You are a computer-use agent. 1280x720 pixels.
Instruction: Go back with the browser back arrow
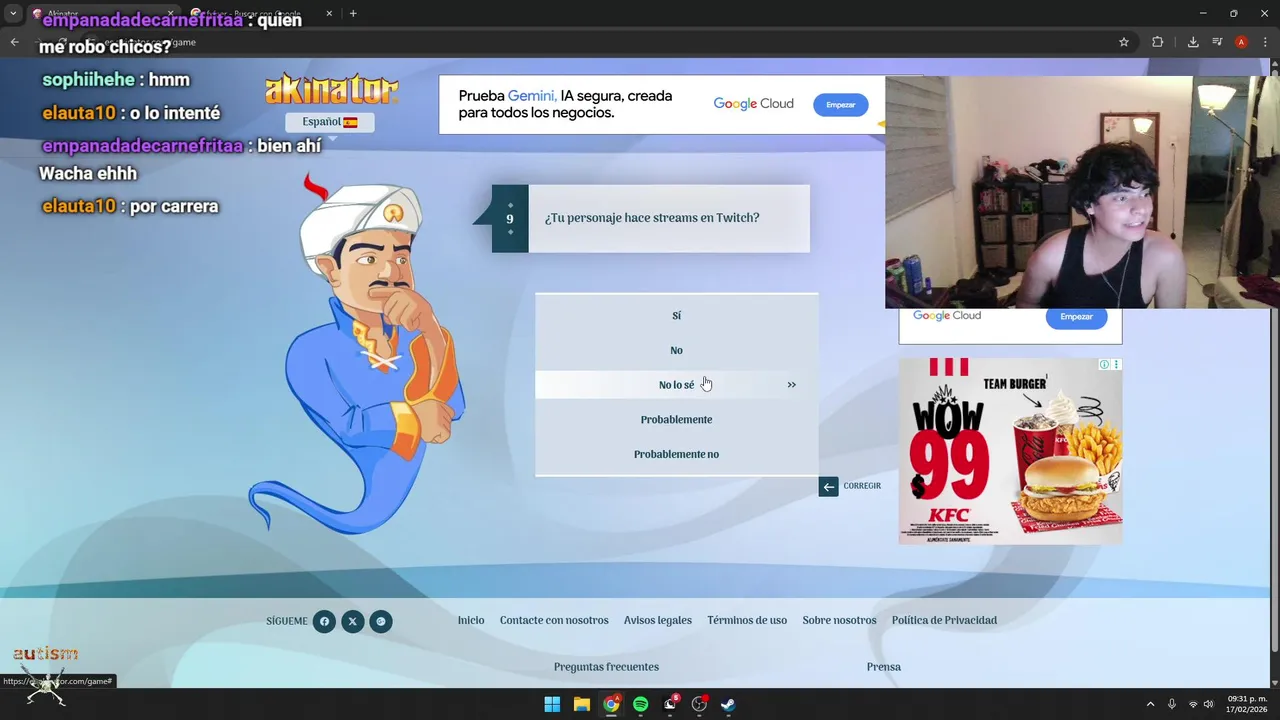tap(14, 42)
